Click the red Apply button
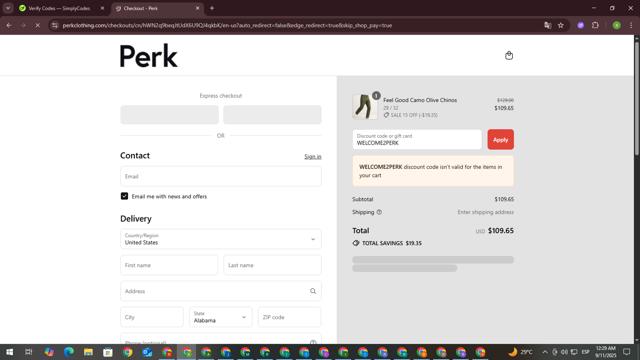The image size is (640, 360). [x=500, y=140]
